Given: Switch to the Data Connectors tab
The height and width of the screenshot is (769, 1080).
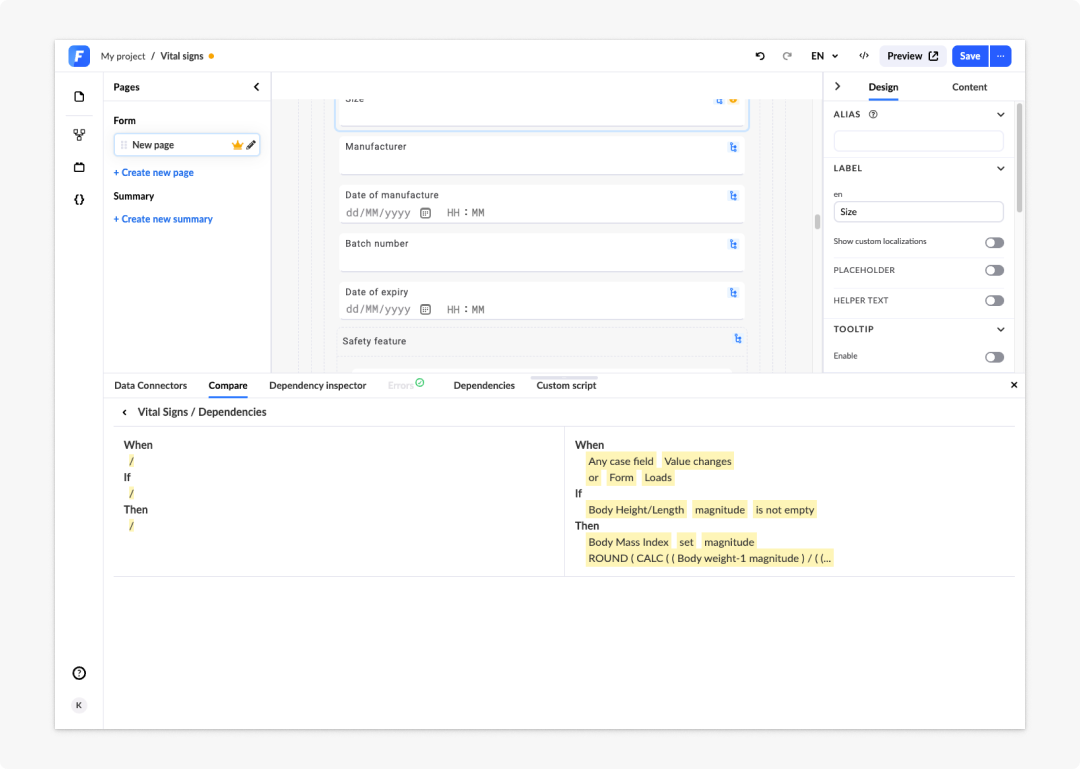Looking at the screenshot, I should coord(151,385).
